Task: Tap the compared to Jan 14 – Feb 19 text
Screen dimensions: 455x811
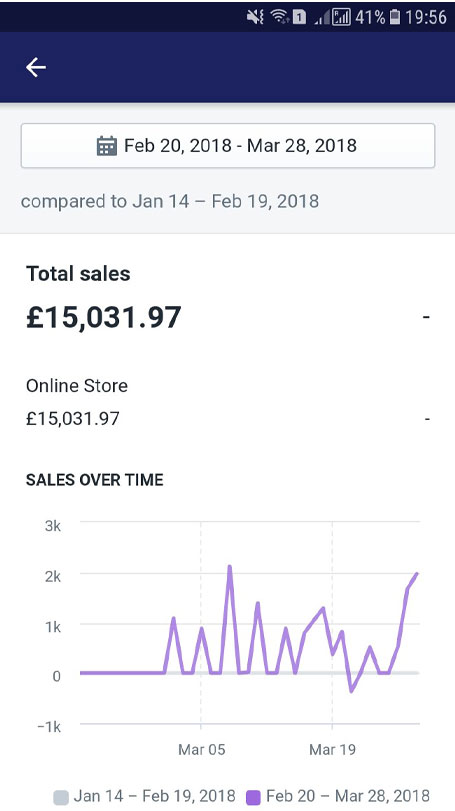Action: click(170, 201)
